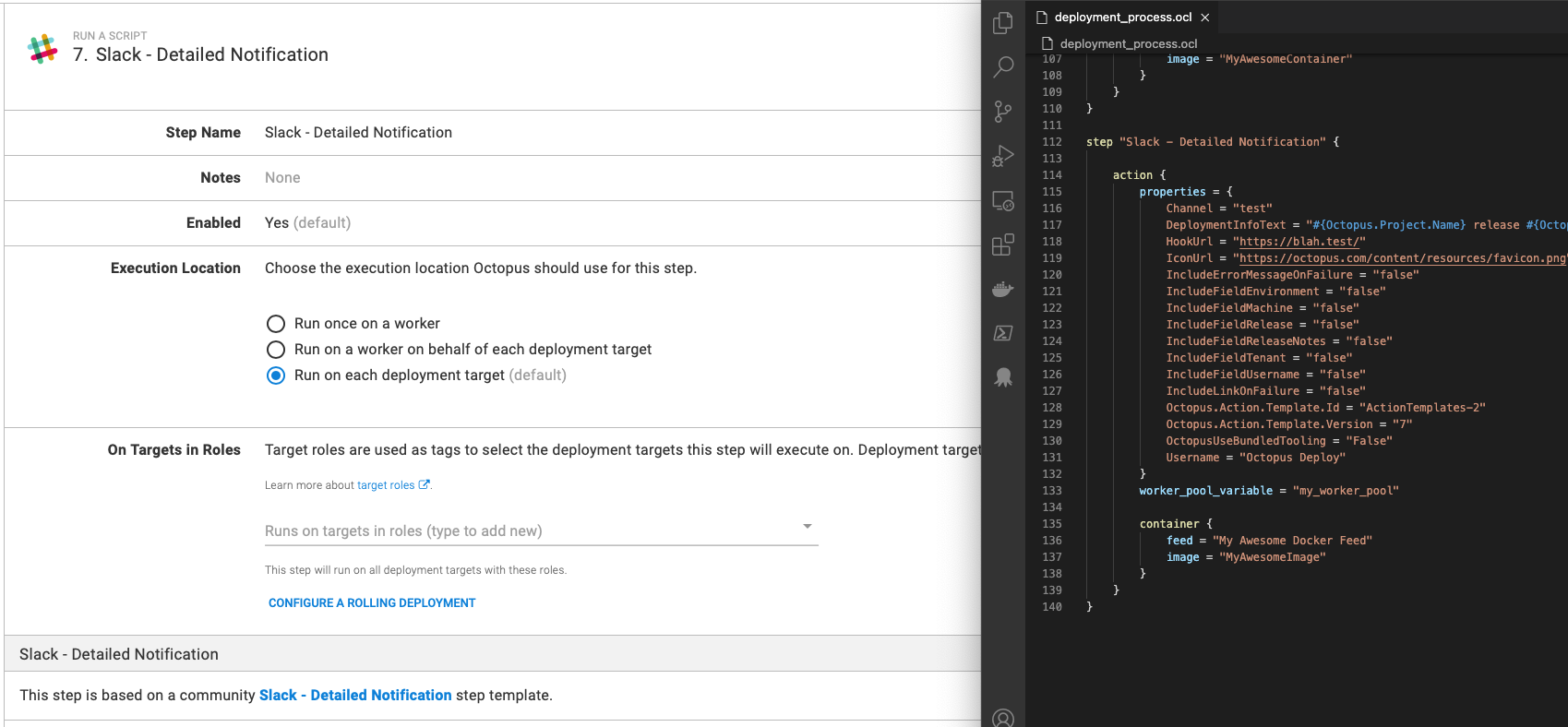Click the action keyword on line 114
This screenshot has height=727, width=1568.
(1132, 175)
